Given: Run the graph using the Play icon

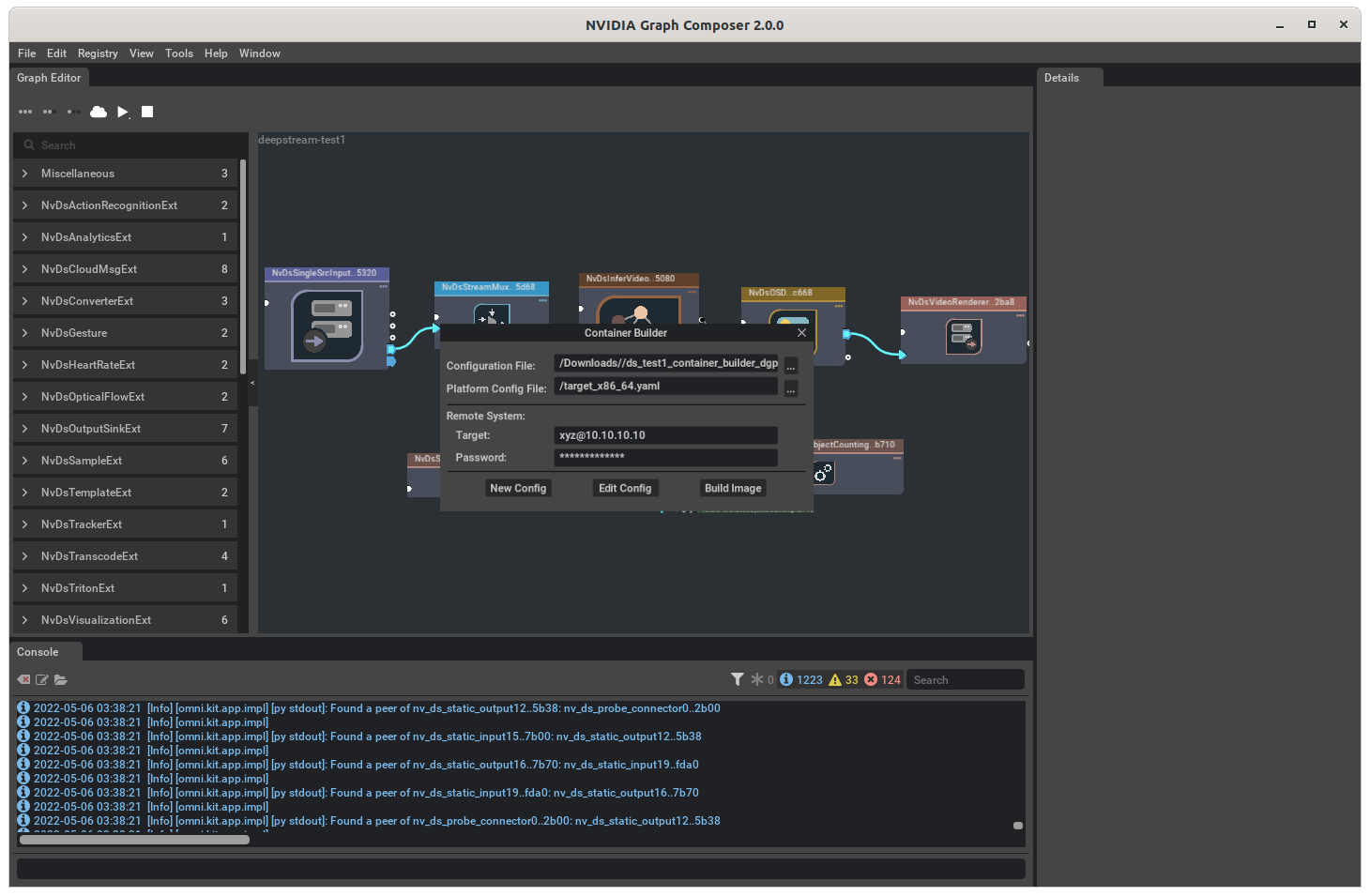Looking at the screenshot, I should coord(123,112).
